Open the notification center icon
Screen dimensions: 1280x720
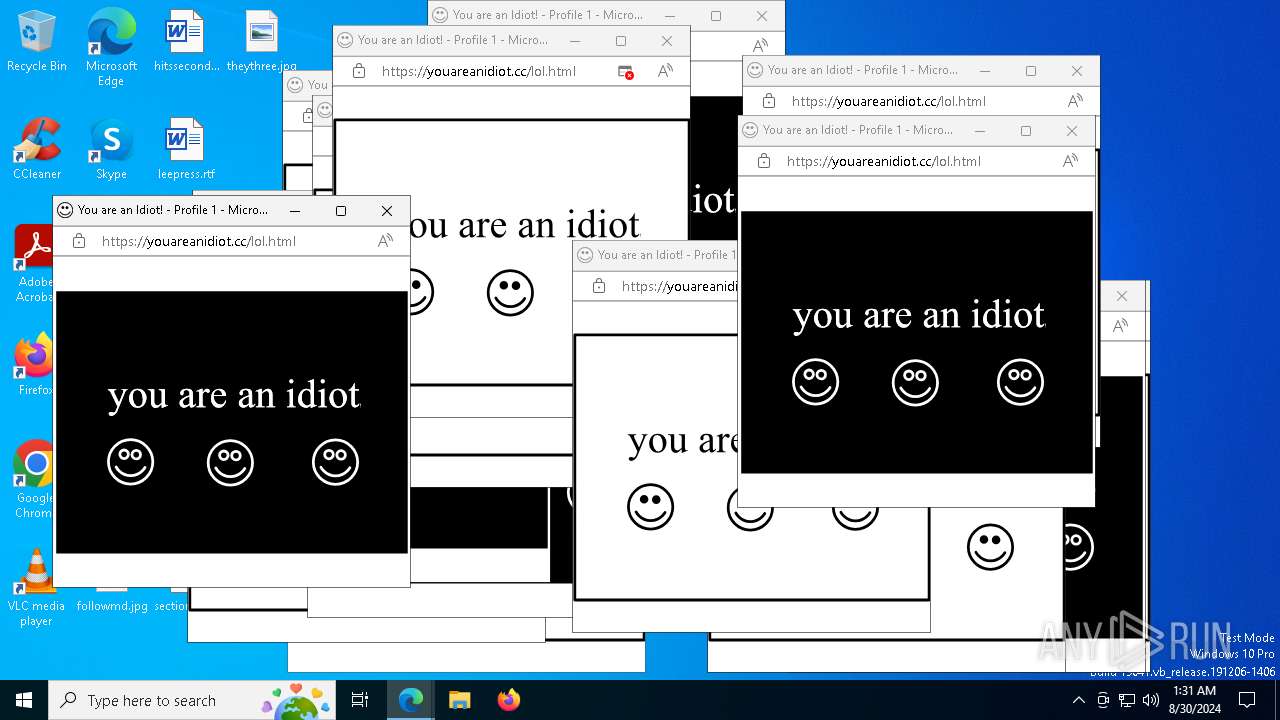click(x=1247, y=700)
